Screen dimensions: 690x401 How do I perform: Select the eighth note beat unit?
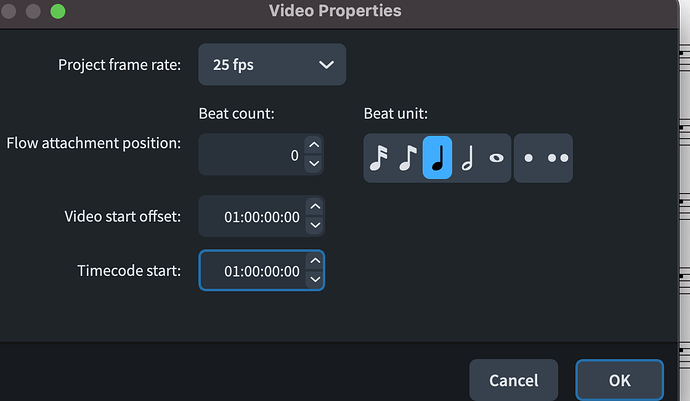click(407, 158)
